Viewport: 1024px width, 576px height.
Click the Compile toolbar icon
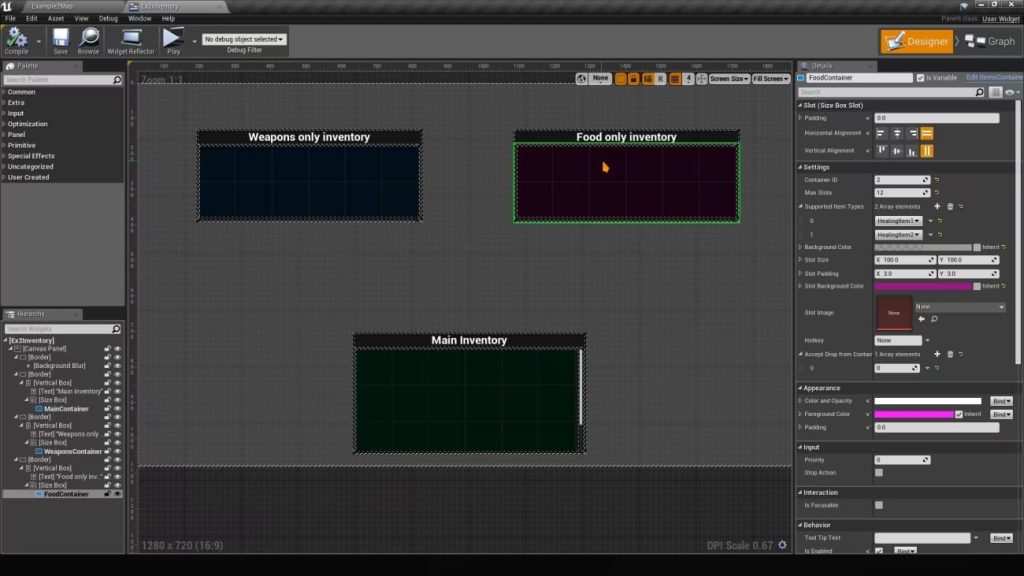(x=16, y=40)
